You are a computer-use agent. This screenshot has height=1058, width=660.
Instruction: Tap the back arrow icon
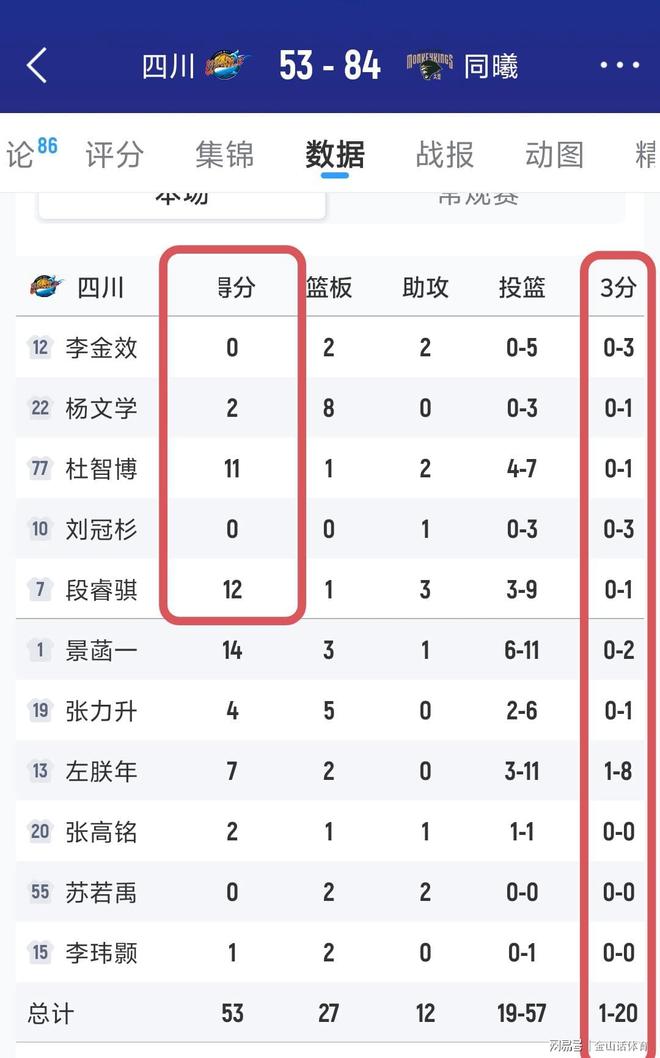coord(37,66)
